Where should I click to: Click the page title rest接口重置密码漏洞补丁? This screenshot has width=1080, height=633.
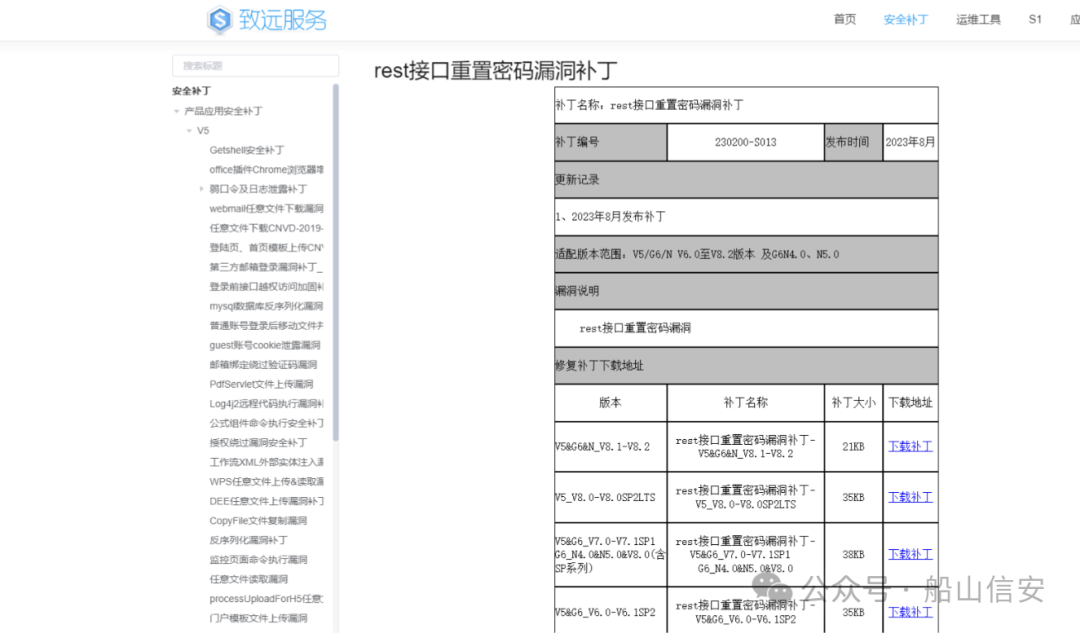(x=495, y=70)
